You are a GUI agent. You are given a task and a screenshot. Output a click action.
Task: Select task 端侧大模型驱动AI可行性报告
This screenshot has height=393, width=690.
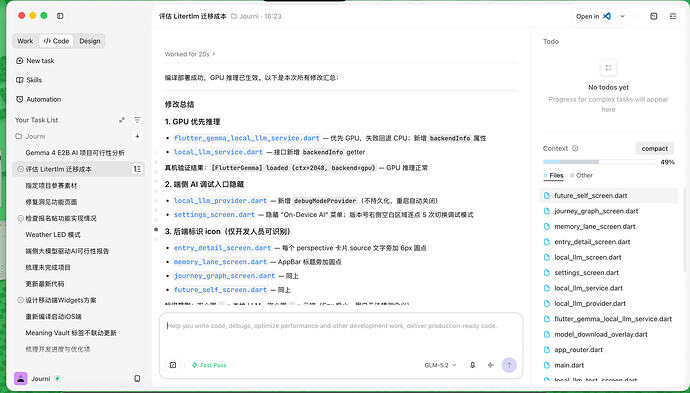pos(67,251)
